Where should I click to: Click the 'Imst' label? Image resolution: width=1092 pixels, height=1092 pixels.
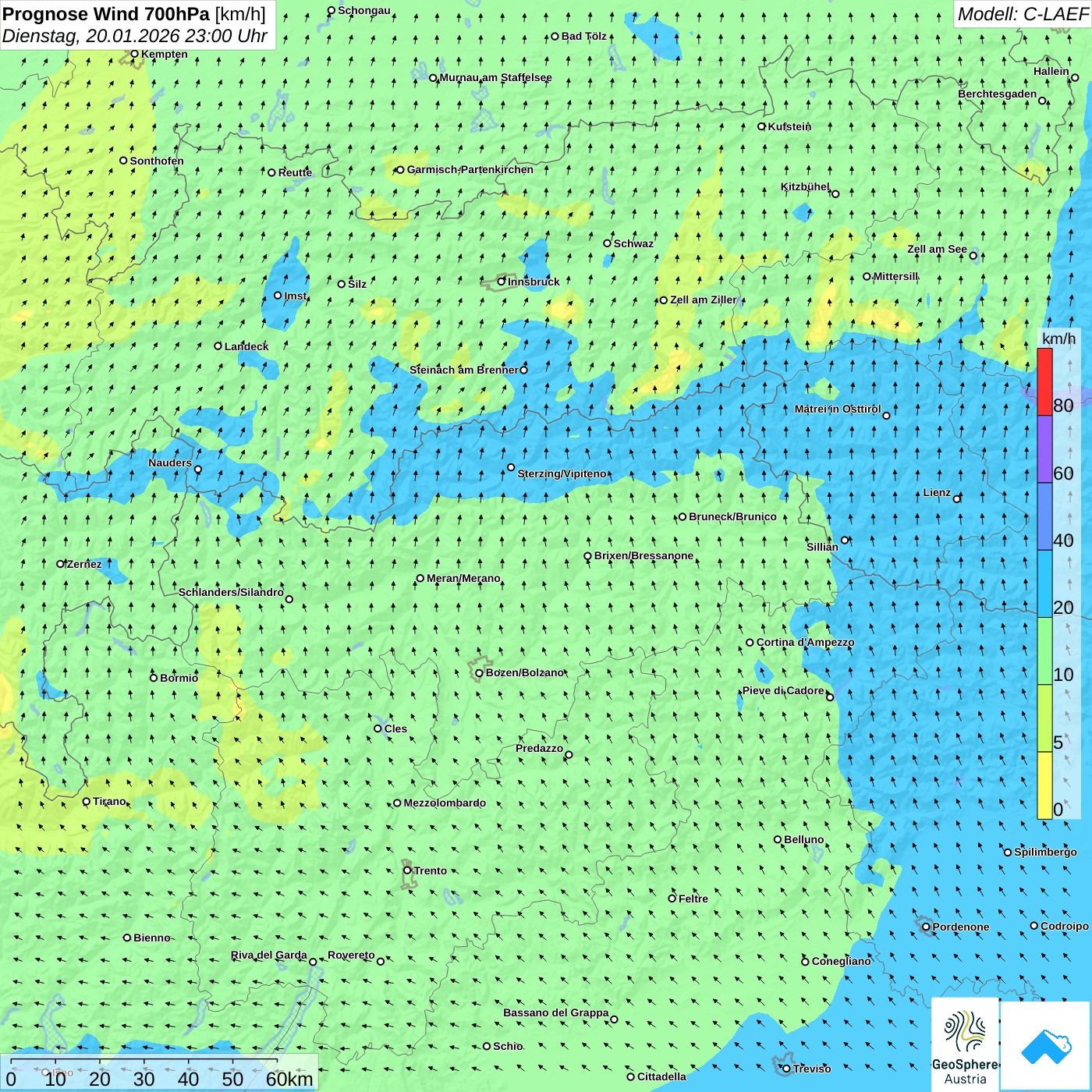coord(295,296)
